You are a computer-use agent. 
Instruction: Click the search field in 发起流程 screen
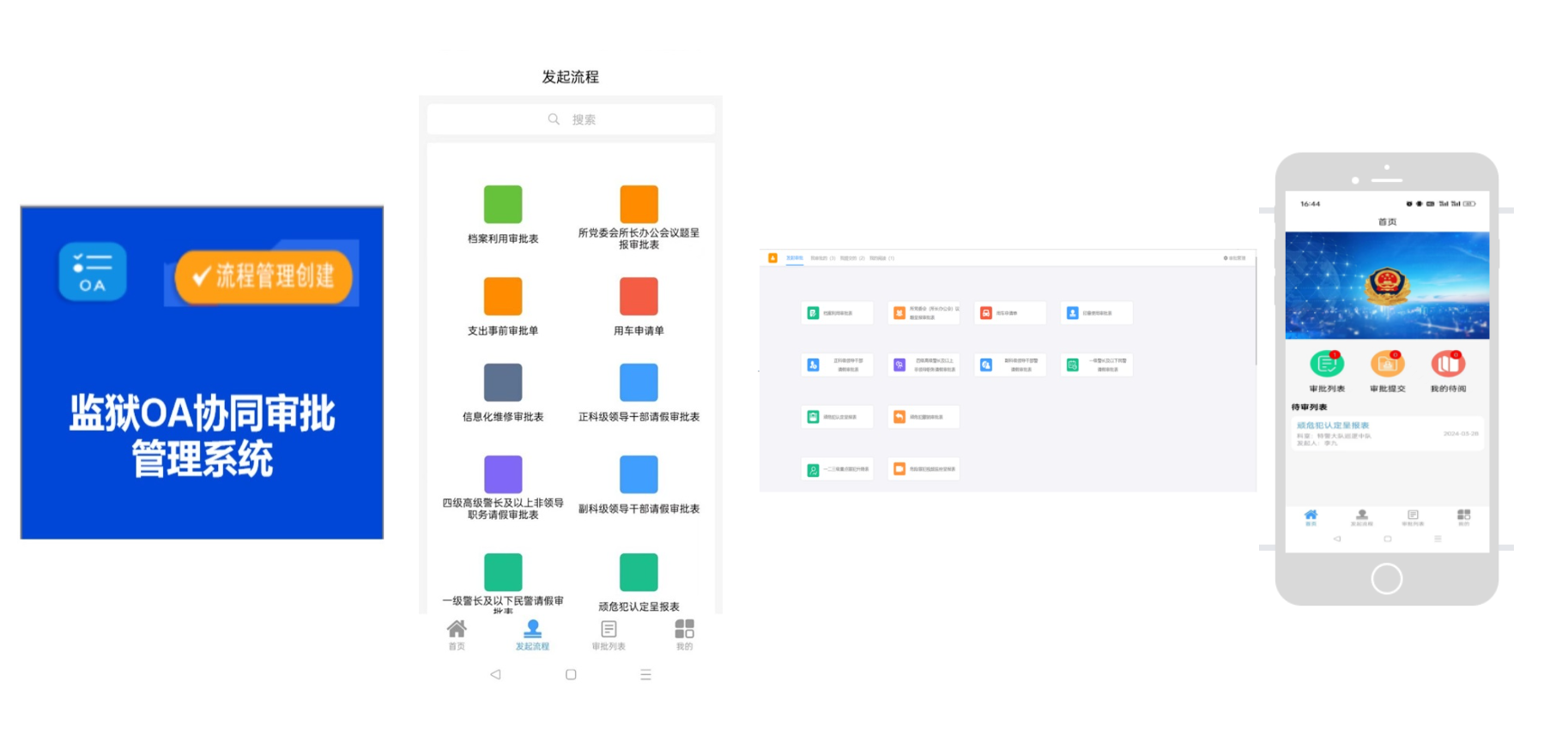571,119
